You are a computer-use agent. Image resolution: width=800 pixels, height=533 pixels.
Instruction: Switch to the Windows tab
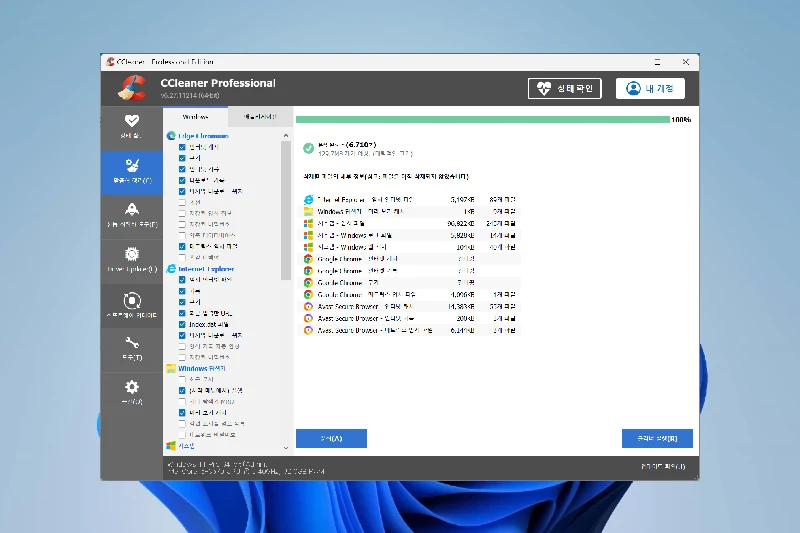[x=195, y=117]
